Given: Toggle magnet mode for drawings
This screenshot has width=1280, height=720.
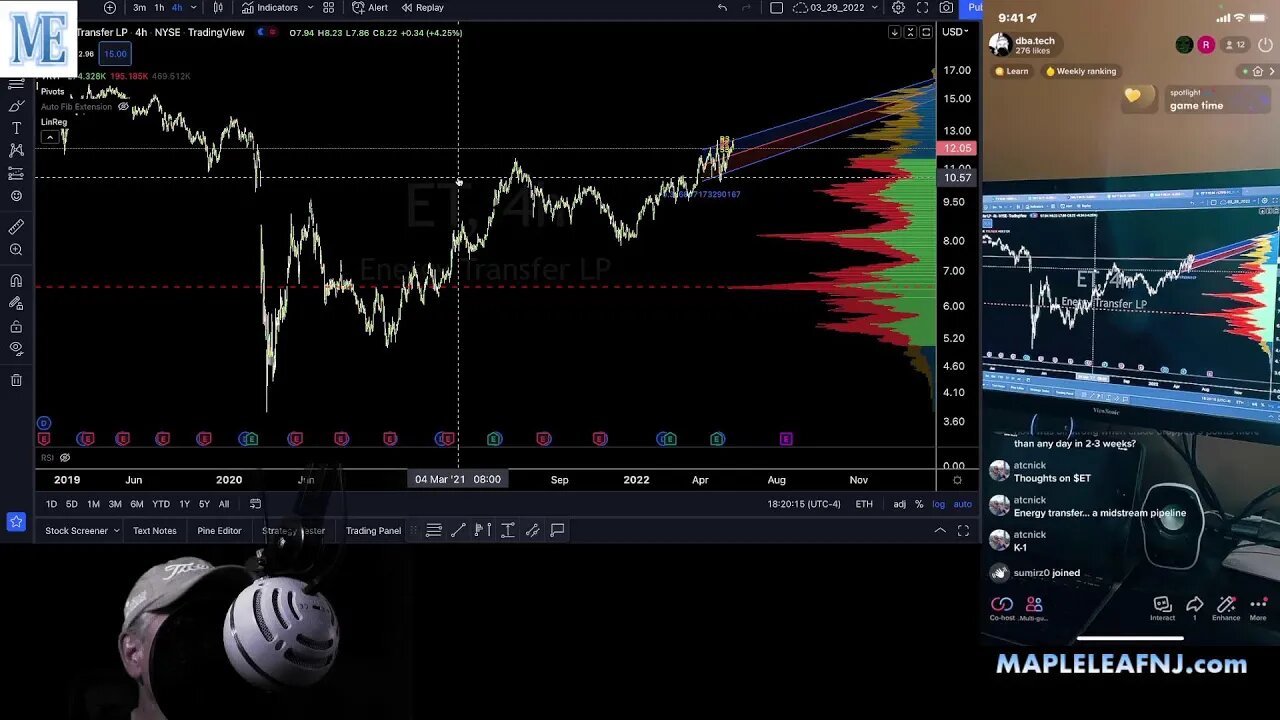Looking at the screenshot, I should 16,281.
